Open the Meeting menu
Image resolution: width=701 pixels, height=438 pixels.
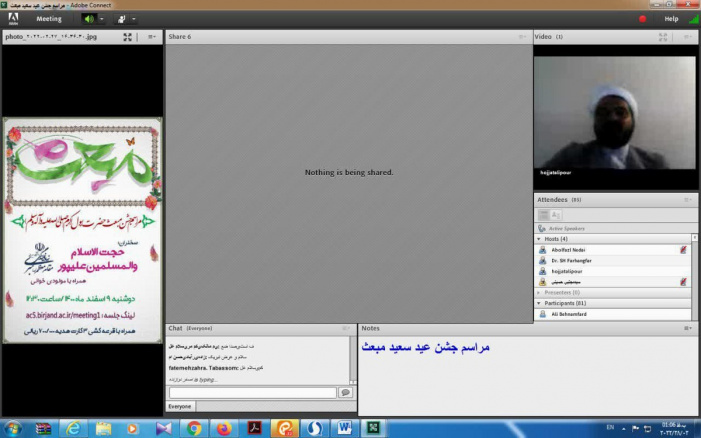click(48, 18)
